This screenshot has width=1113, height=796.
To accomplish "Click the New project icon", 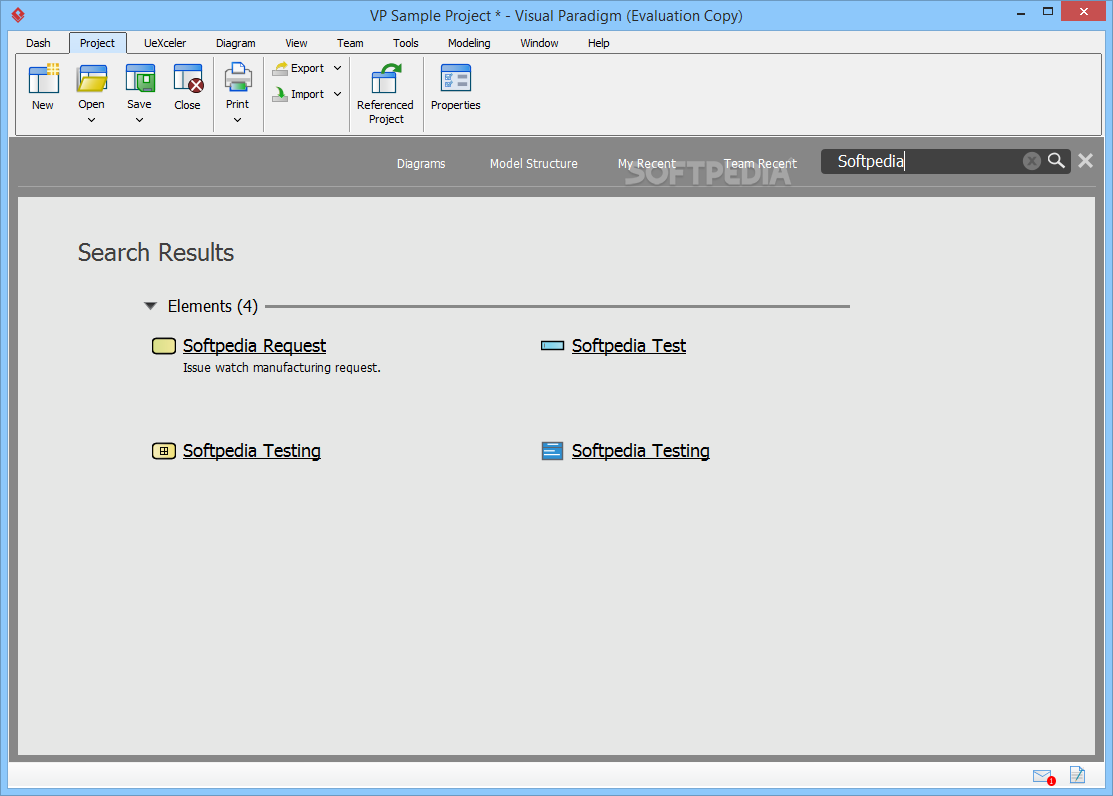I will [43, 78].
